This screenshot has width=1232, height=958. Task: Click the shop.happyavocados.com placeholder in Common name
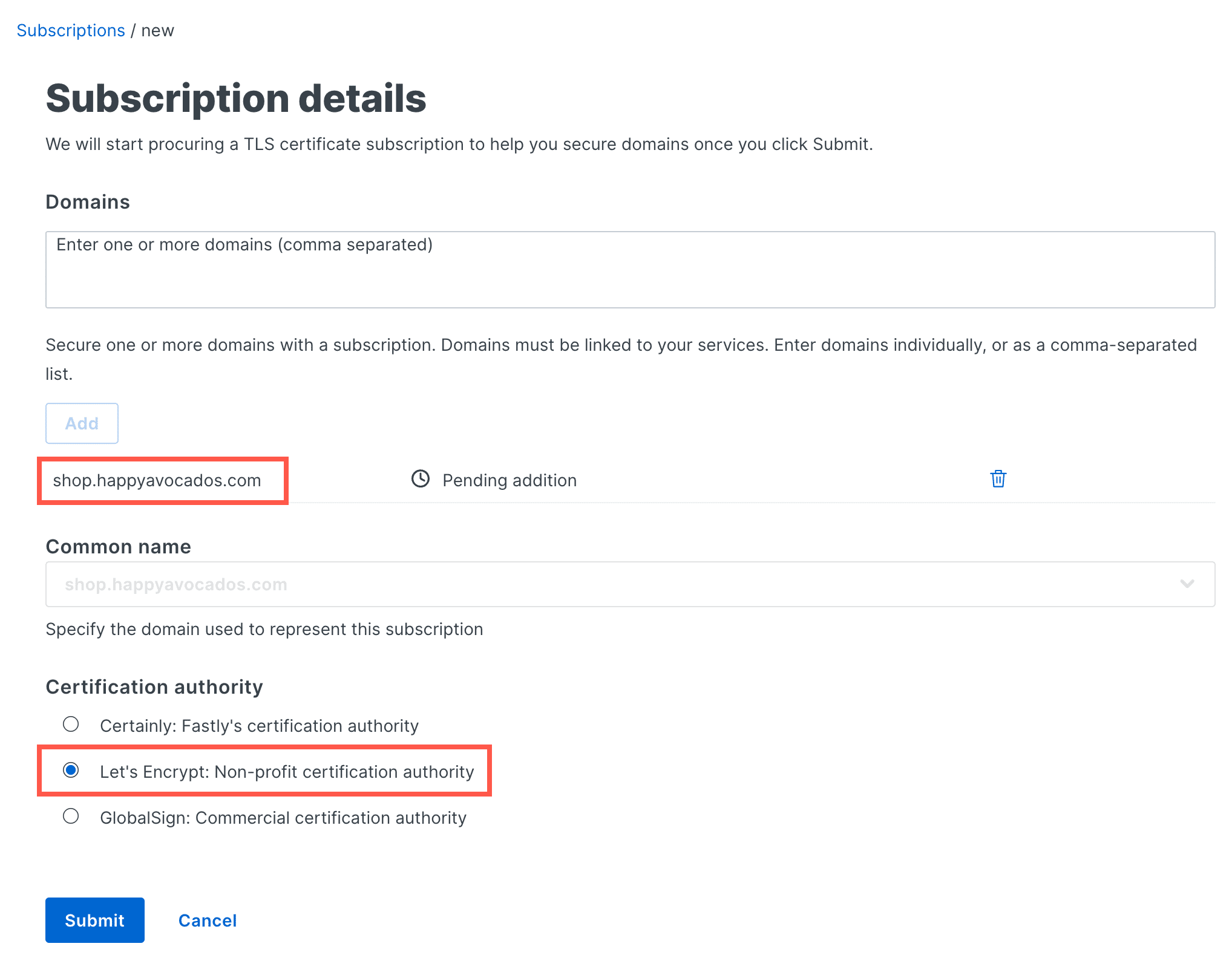pos(175,584)
